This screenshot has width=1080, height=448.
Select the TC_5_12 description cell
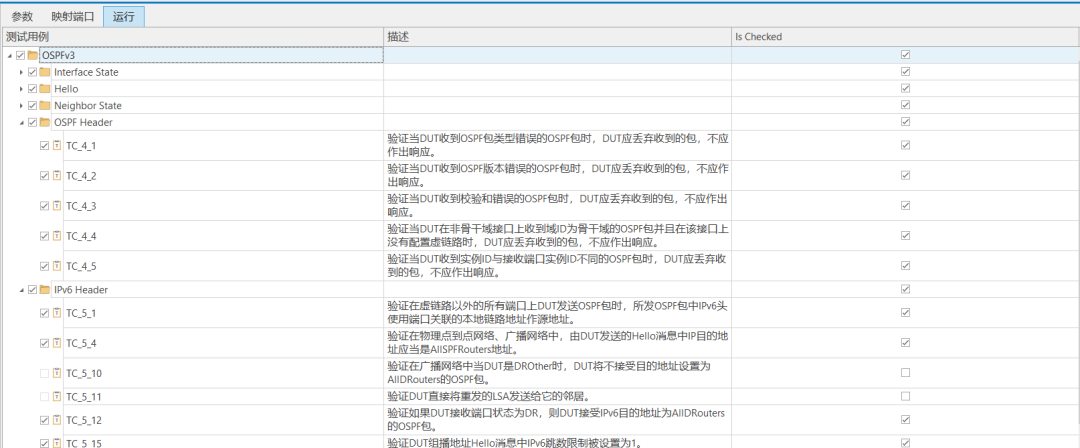tap(557, 420)
